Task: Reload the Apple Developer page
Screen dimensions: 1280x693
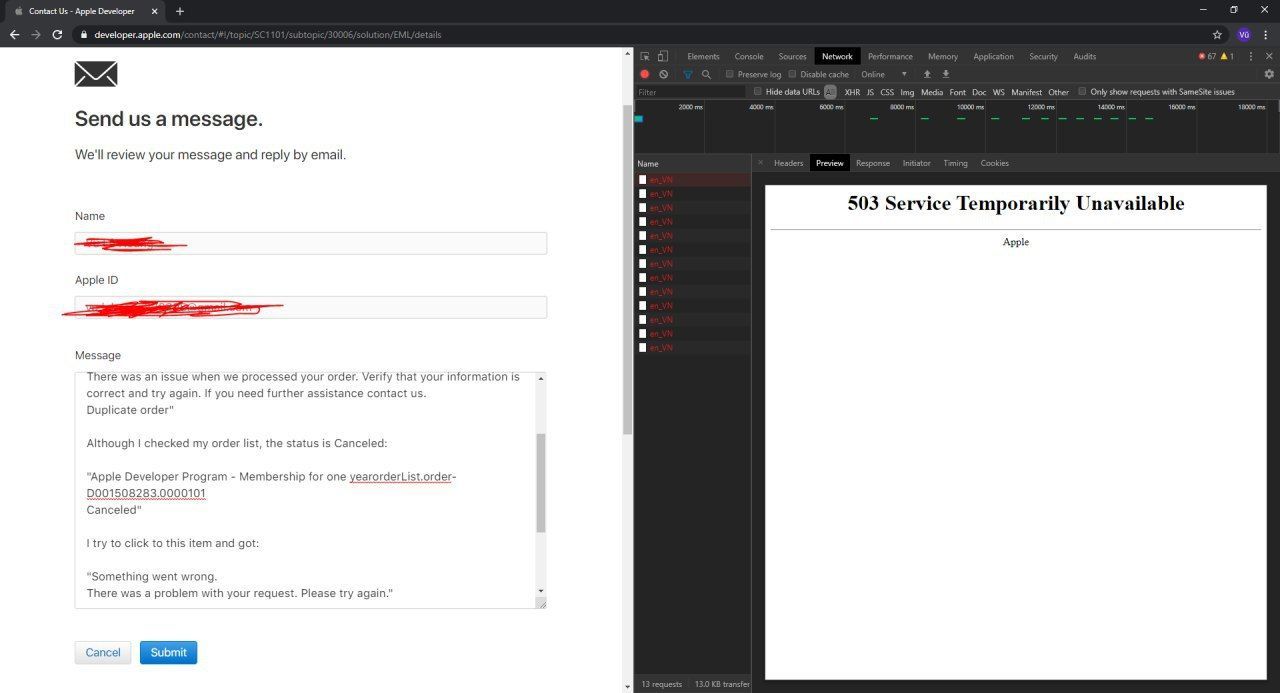Action: 57,34
